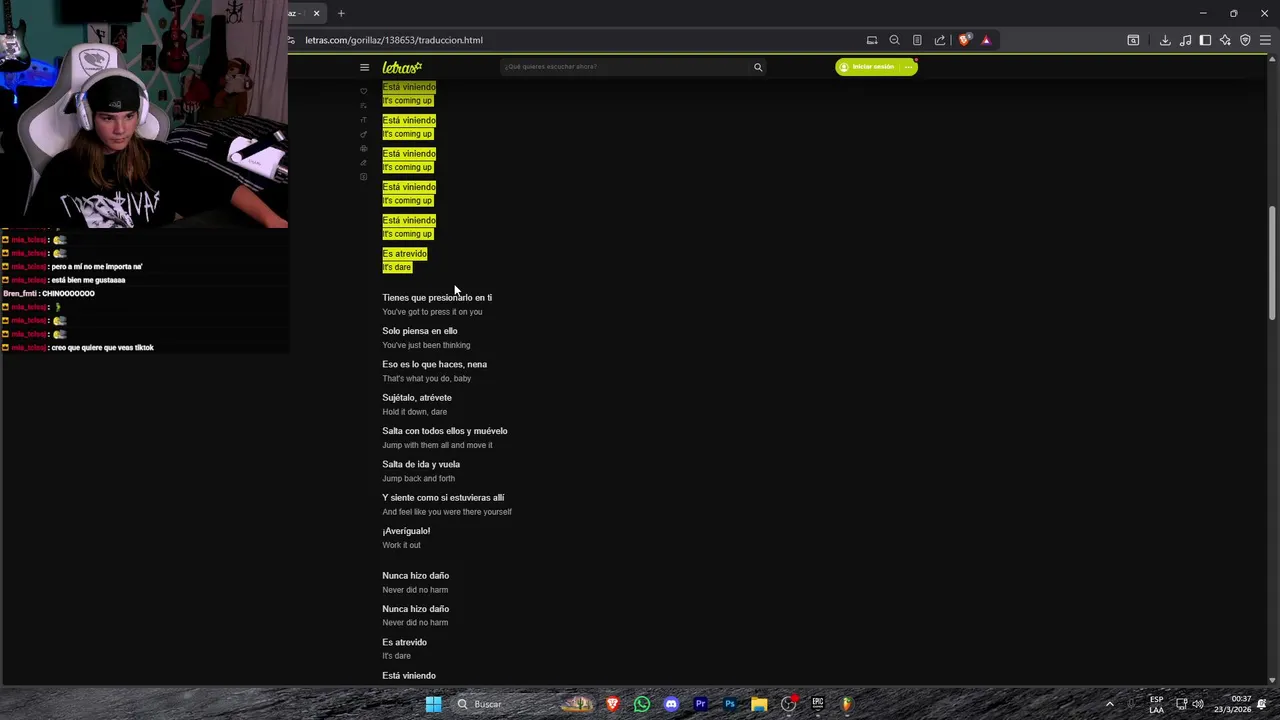Open FL Studio from the taskbar
Image resolution: width=1280 pixels, height=720 pixels.
tap(846, 704)
